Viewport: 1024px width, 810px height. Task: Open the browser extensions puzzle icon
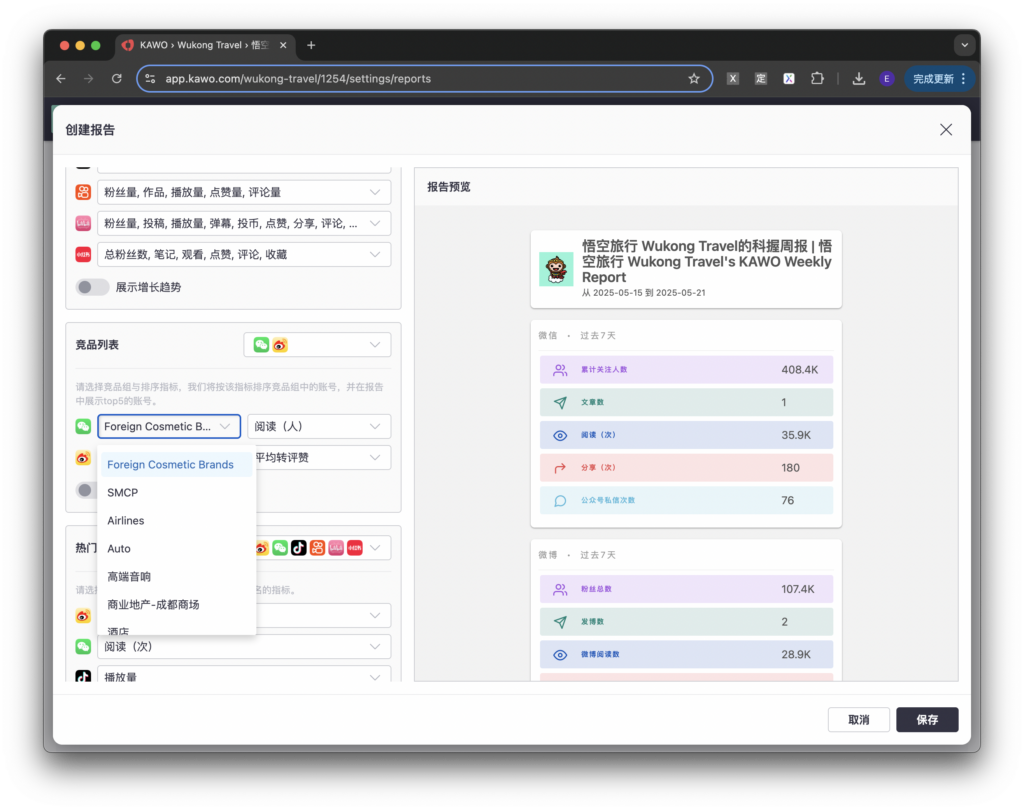(x=817, y=79)
